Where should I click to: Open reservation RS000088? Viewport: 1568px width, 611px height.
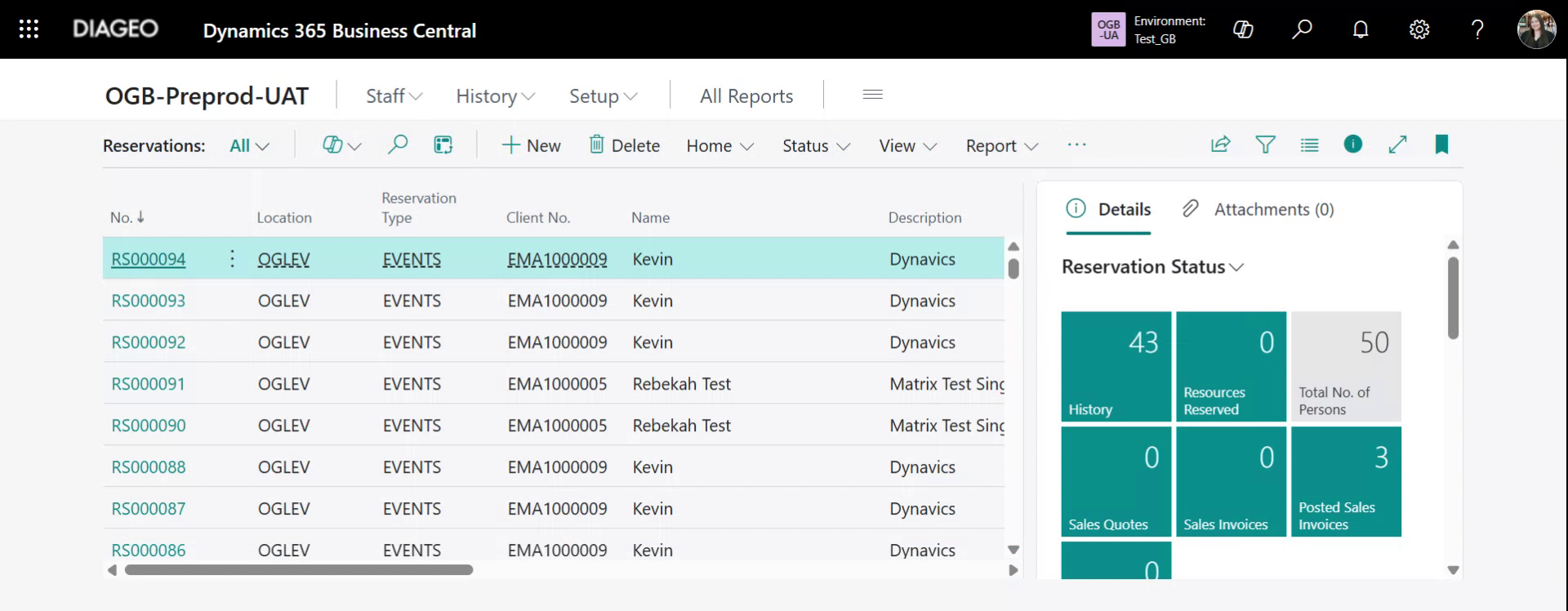(x=148, y=467)
